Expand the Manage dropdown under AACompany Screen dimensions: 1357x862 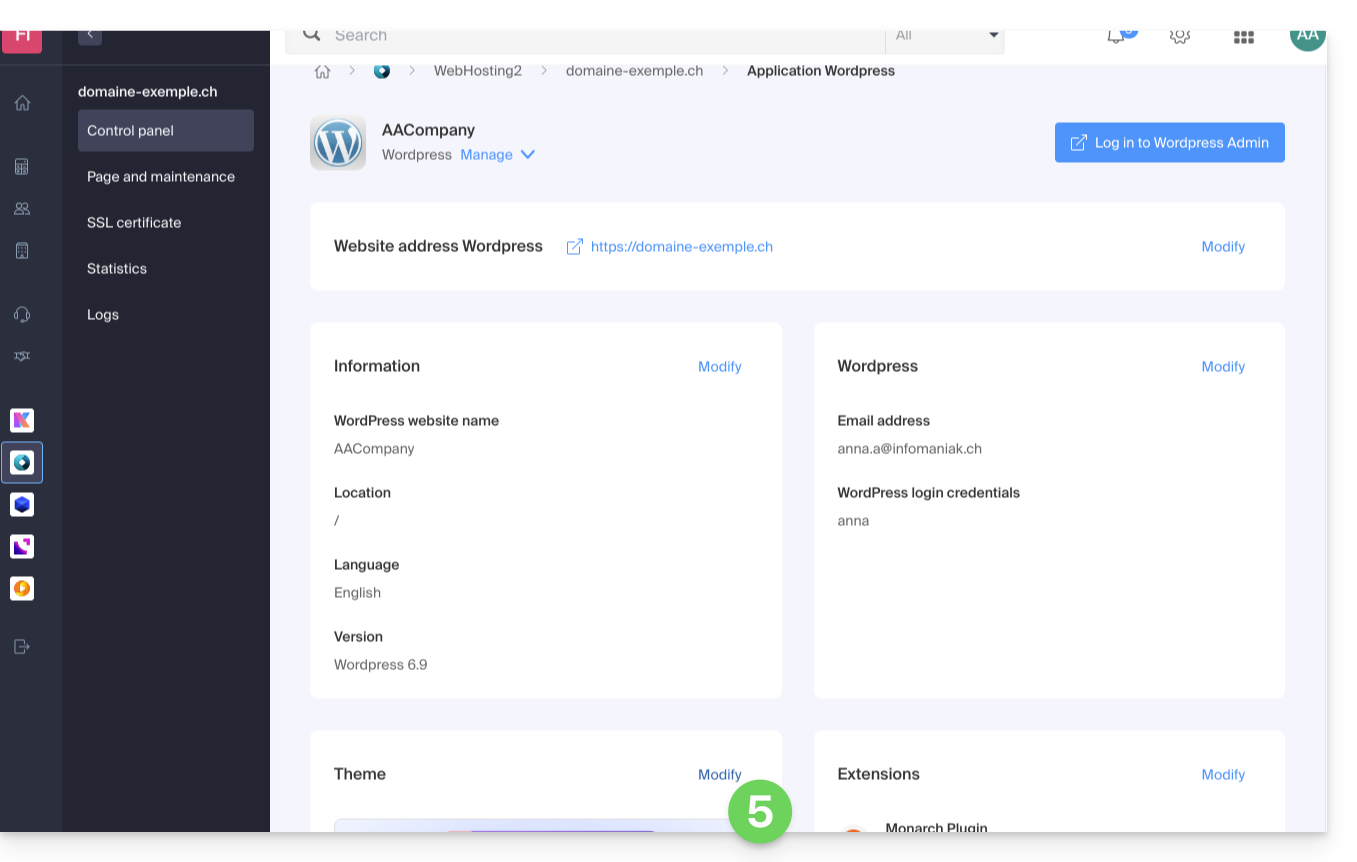498,155
